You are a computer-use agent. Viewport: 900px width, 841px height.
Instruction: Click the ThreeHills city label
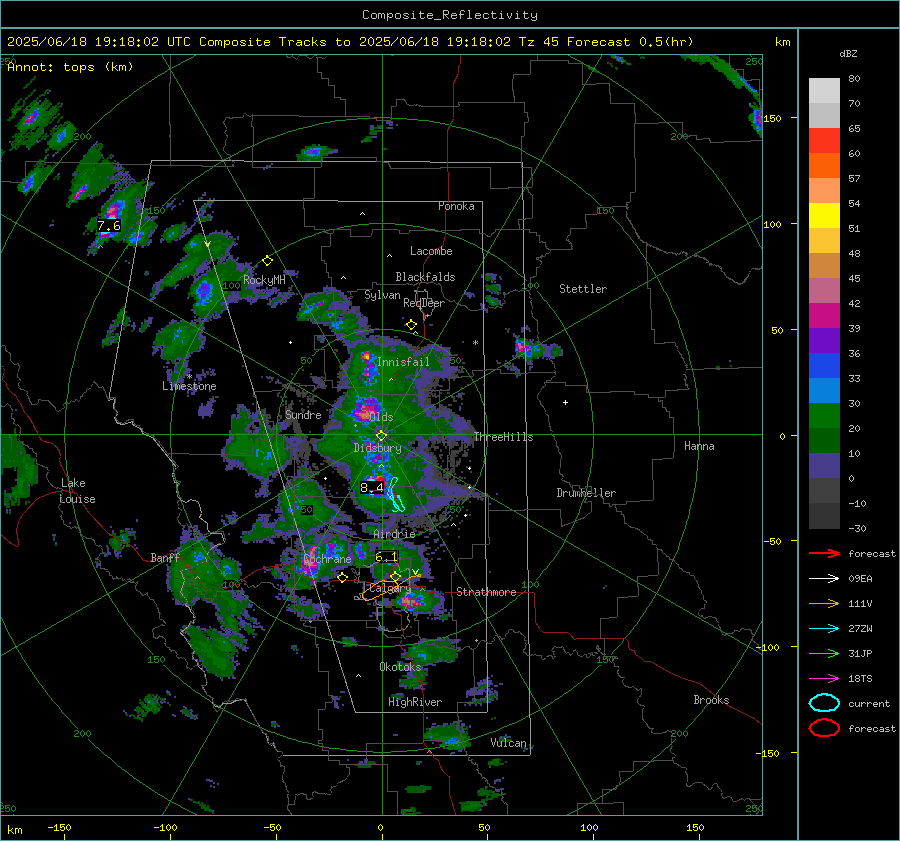pyautogui.click(x=503, y=437)
